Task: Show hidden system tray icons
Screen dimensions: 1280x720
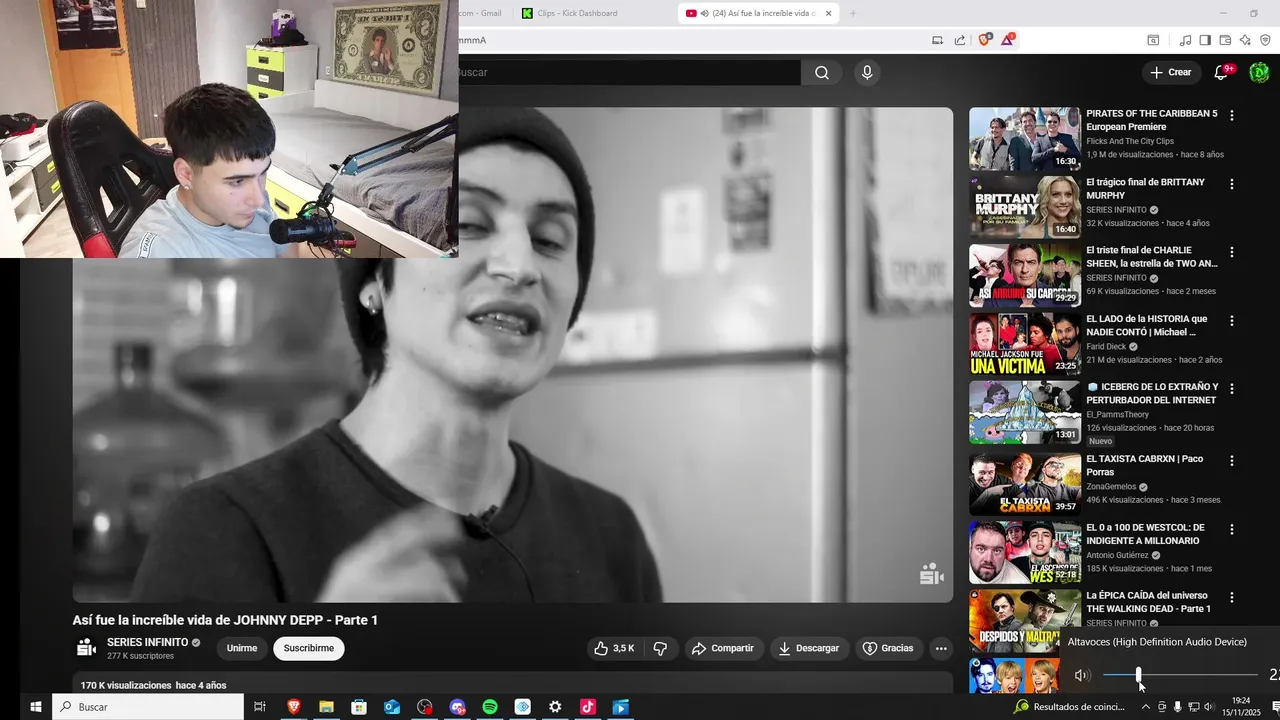Action: pos(1146,707)
